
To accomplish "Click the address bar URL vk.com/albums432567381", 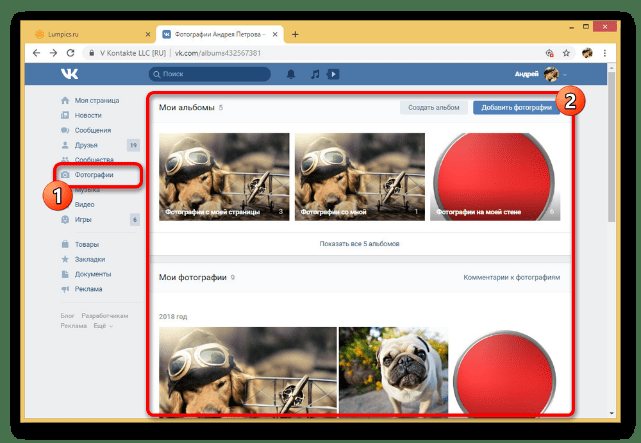I will pos(218,53).
